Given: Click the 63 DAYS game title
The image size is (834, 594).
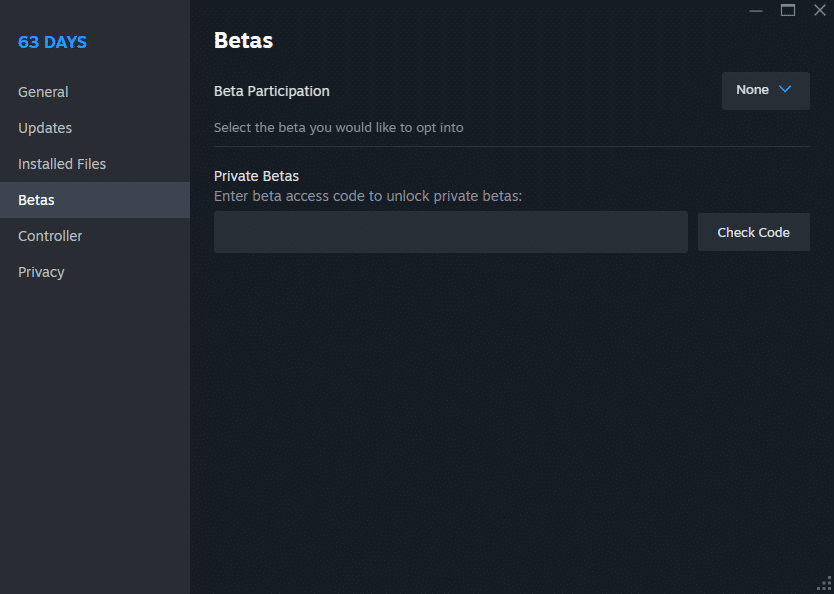Looking at the screenshot, I should [x=52, y=42].
